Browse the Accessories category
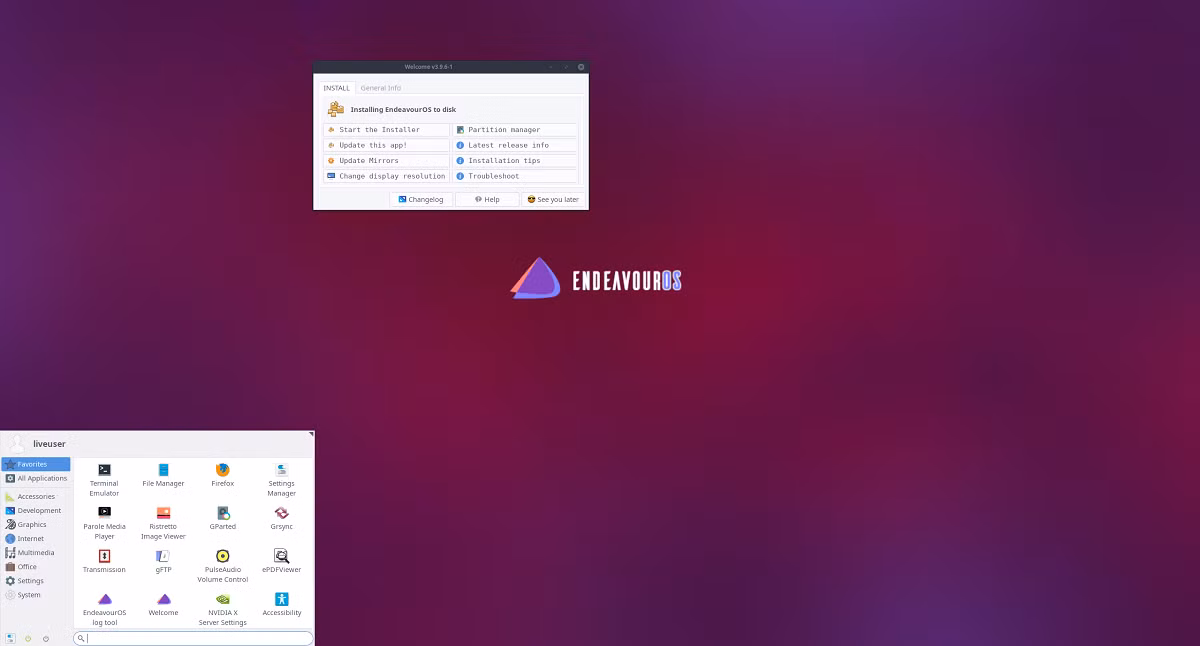 coord(36,496)
